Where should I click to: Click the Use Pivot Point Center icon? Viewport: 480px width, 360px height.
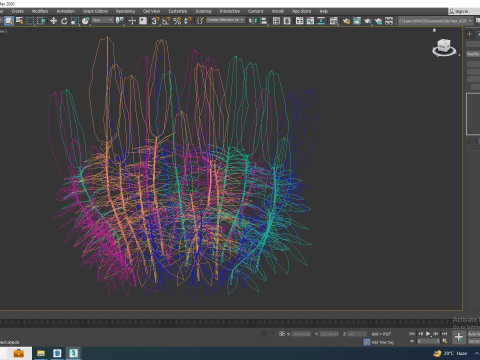coord(119,21)
